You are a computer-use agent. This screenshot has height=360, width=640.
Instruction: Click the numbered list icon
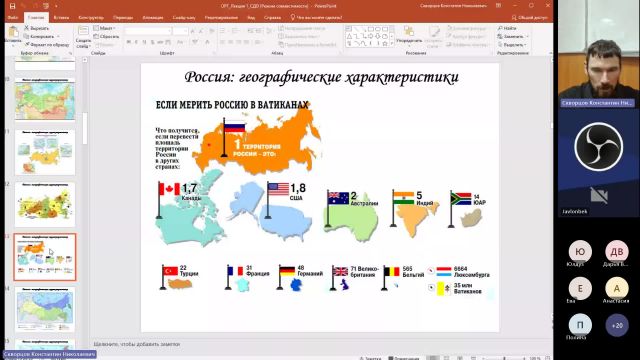236,31
